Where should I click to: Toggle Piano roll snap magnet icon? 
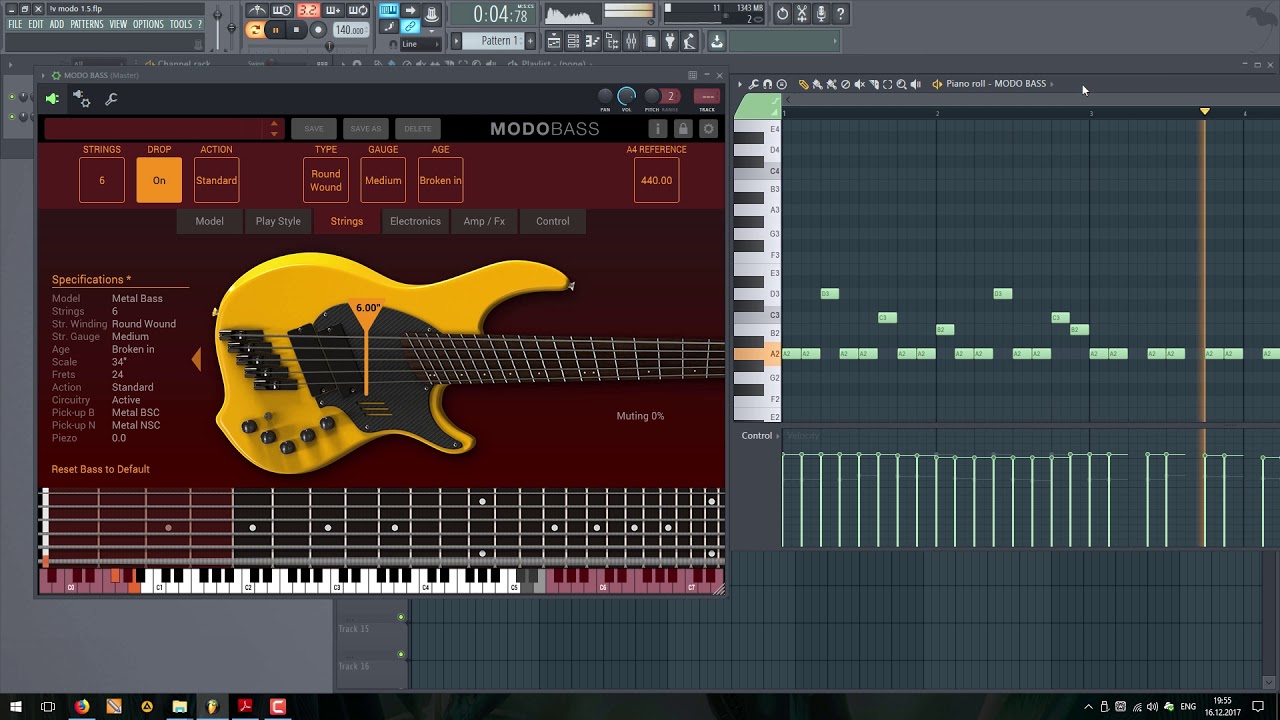(x=767, y=84)
